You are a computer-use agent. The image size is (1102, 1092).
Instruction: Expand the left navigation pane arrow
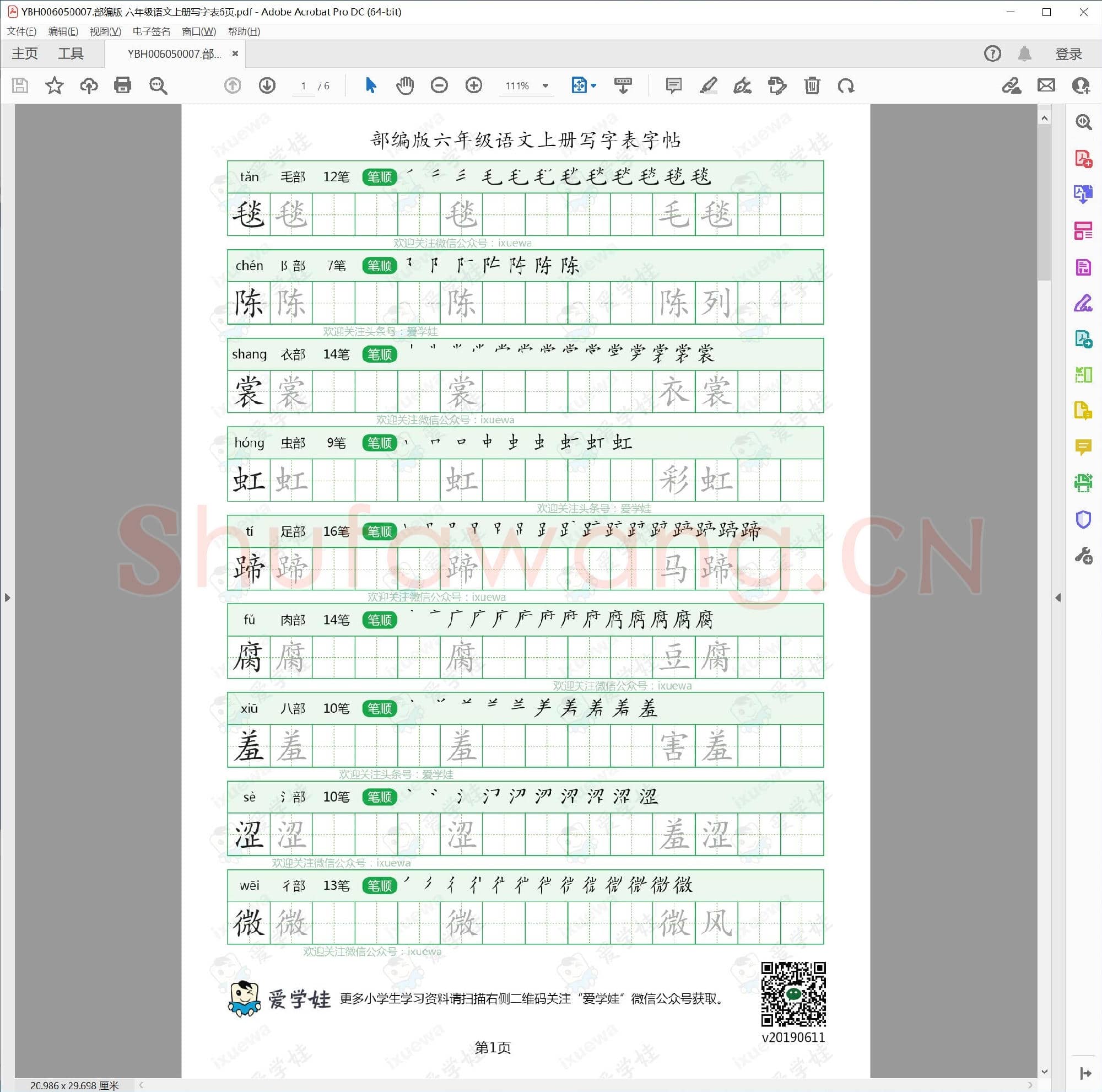tap(7, 598)
